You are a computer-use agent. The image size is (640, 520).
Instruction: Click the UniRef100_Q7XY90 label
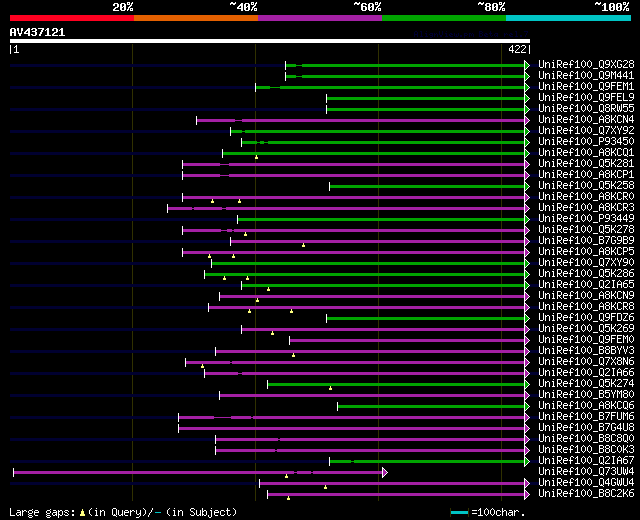pyautogui.click(x=586, y=262)
